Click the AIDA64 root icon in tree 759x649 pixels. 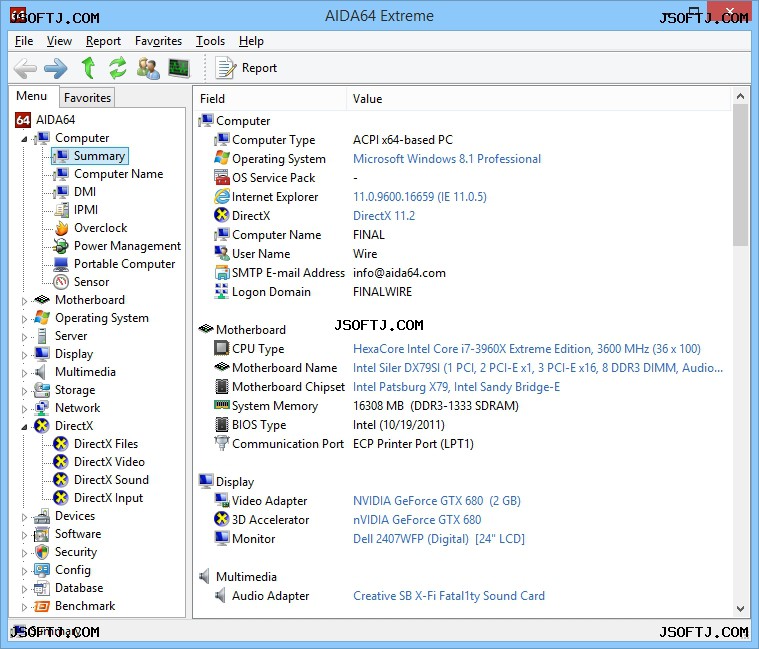(x=23, y=120)
